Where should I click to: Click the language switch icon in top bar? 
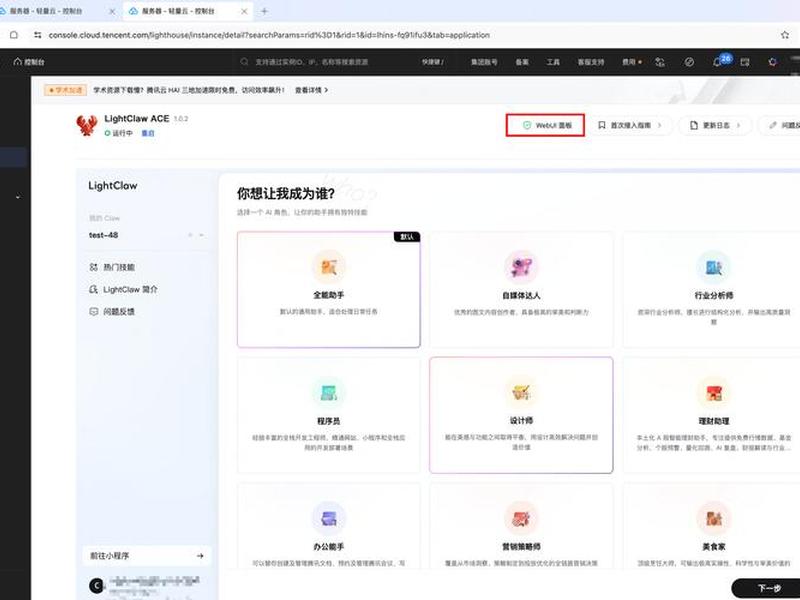pyautogui.click(x=660, y=62)
